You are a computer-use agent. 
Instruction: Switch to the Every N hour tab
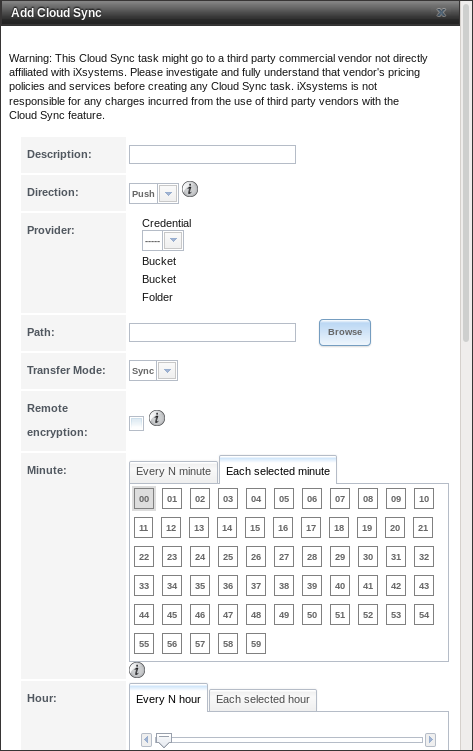point(168,699)
